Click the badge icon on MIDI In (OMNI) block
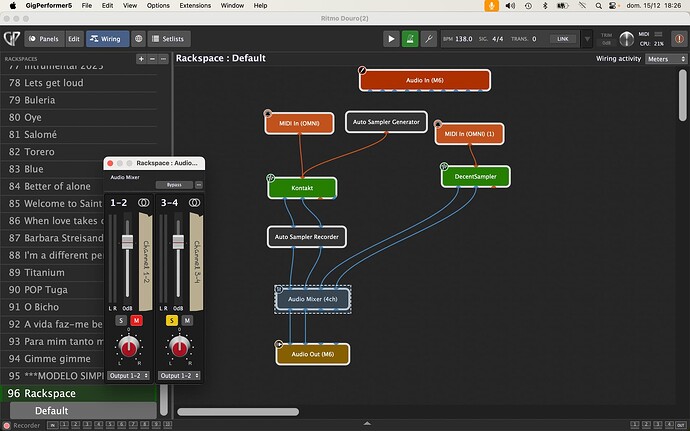This screenshot has width=690, height=431. pyautogui.click(x=268, y=114)
